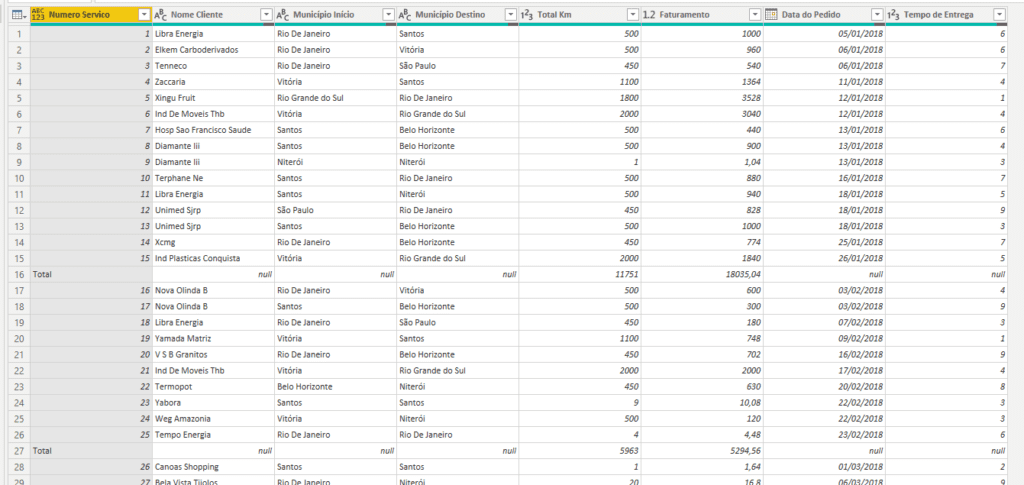Image resolution: width=1024 pixels, height=485 pixels.
Task: Click the 123 type icon of Tempo de Entrega
Action: [x=893, y=14]
